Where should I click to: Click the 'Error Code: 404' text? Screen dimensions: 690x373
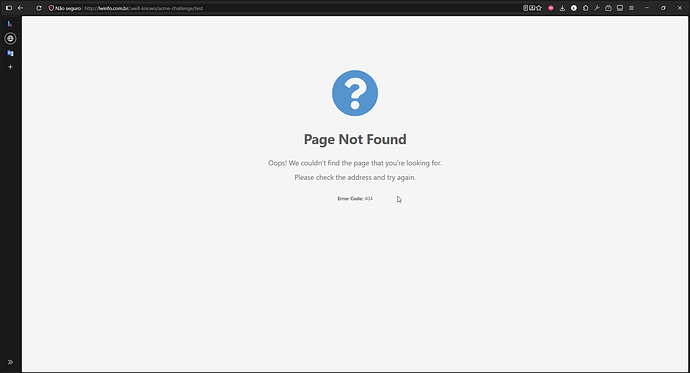tap(355, 198)
